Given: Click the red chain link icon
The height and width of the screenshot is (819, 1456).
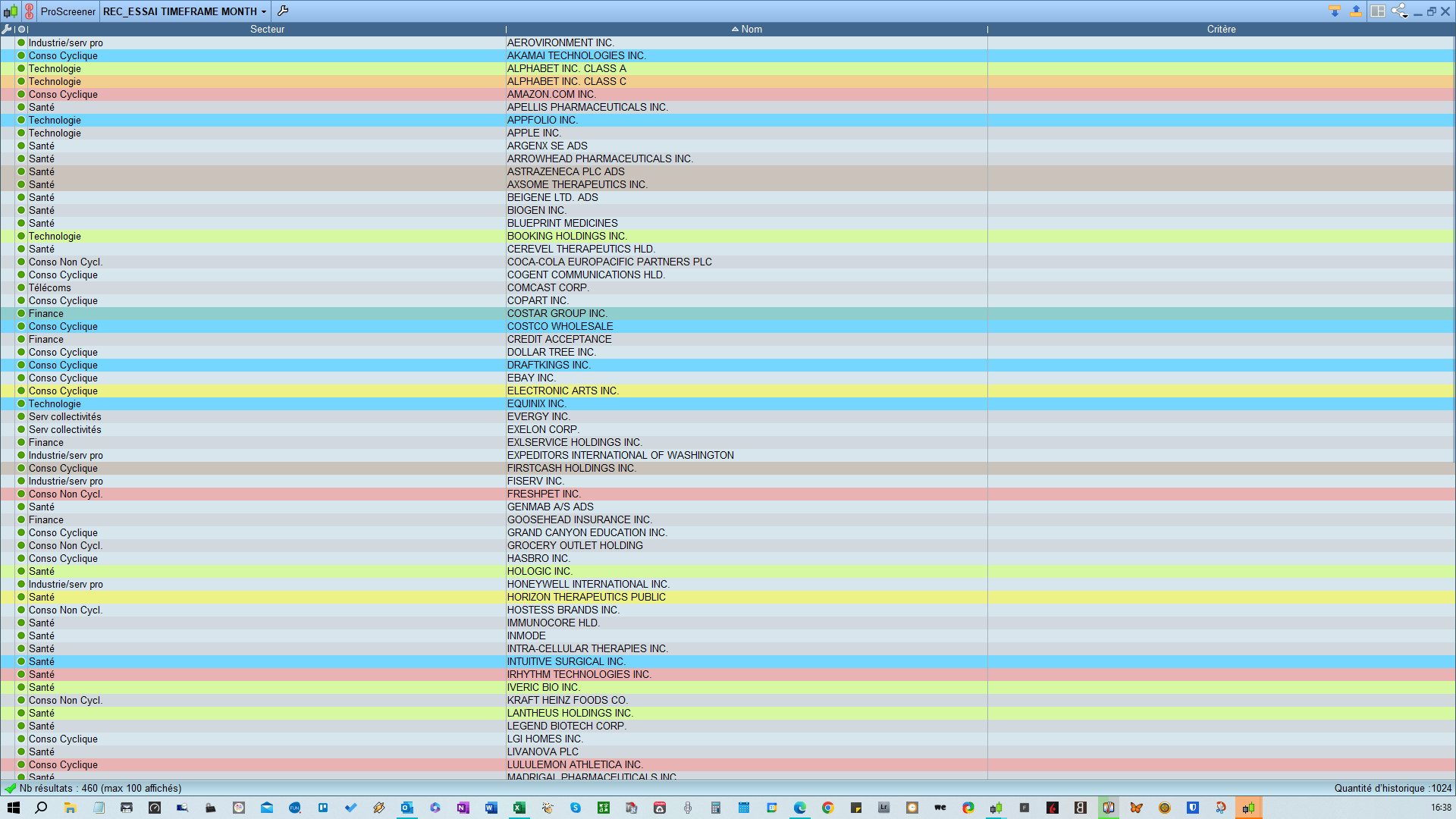Looking at the screenshot, I should coord(29,11).
